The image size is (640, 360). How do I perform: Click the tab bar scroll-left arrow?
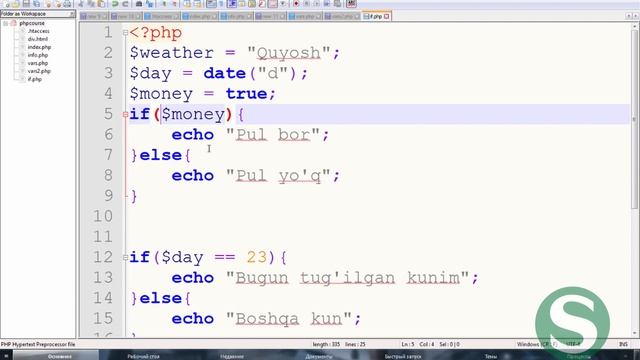(629, 16)
